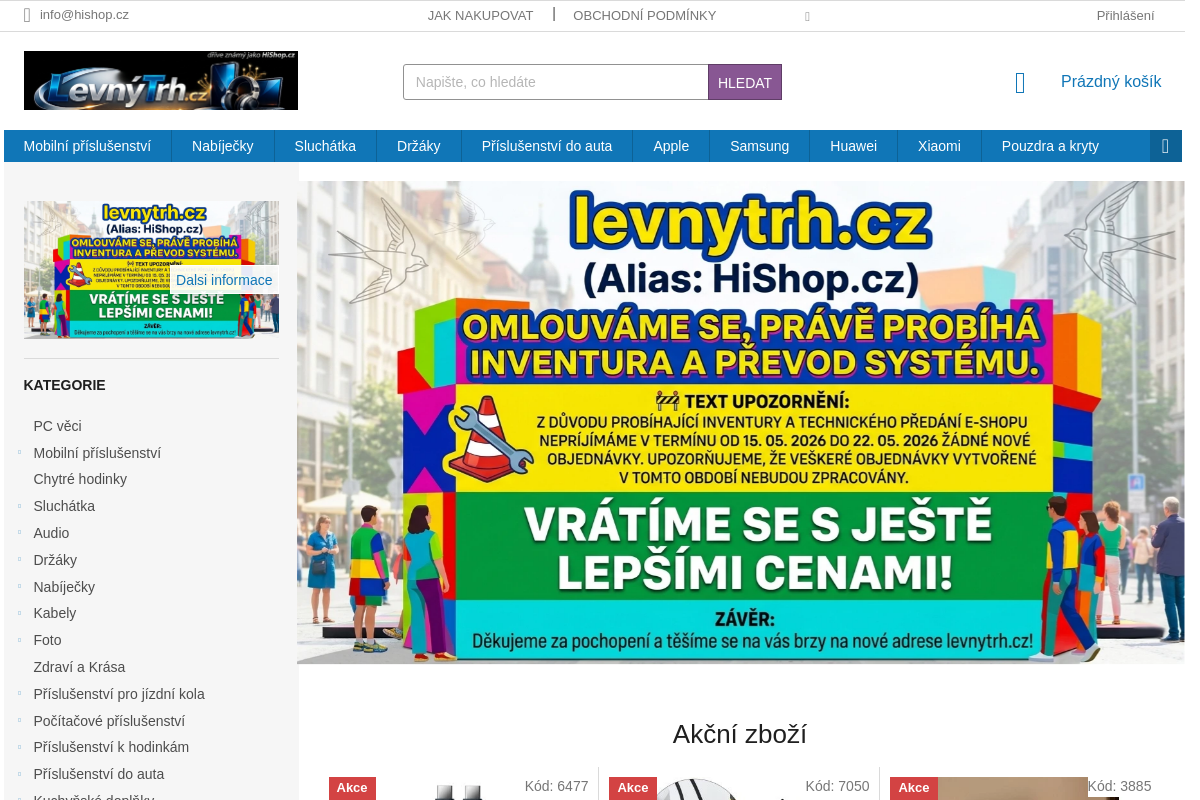The height and width of the screenshot is (800, 1200).
Task: Open Kabely category text in sidebar
Action: click(54, 613)
